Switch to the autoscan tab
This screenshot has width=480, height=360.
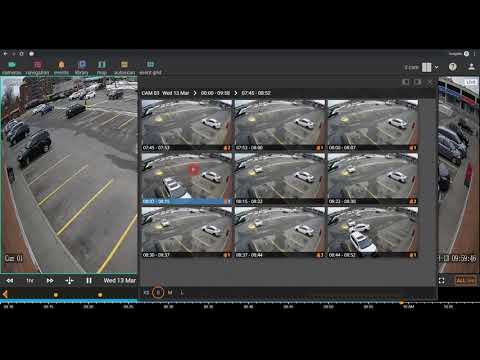tap(124, 67)
